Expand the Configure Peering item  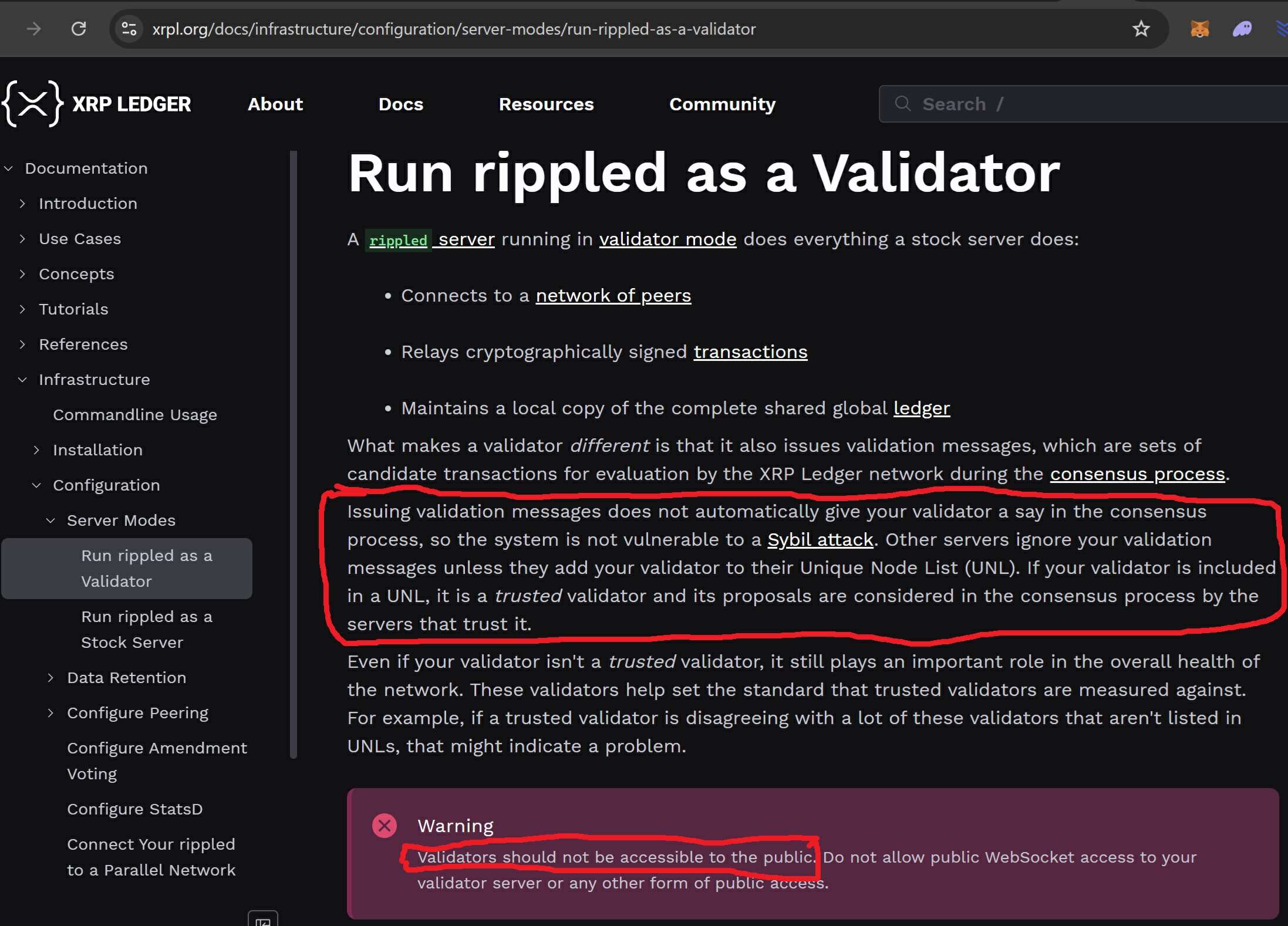[x=50, y=713]
